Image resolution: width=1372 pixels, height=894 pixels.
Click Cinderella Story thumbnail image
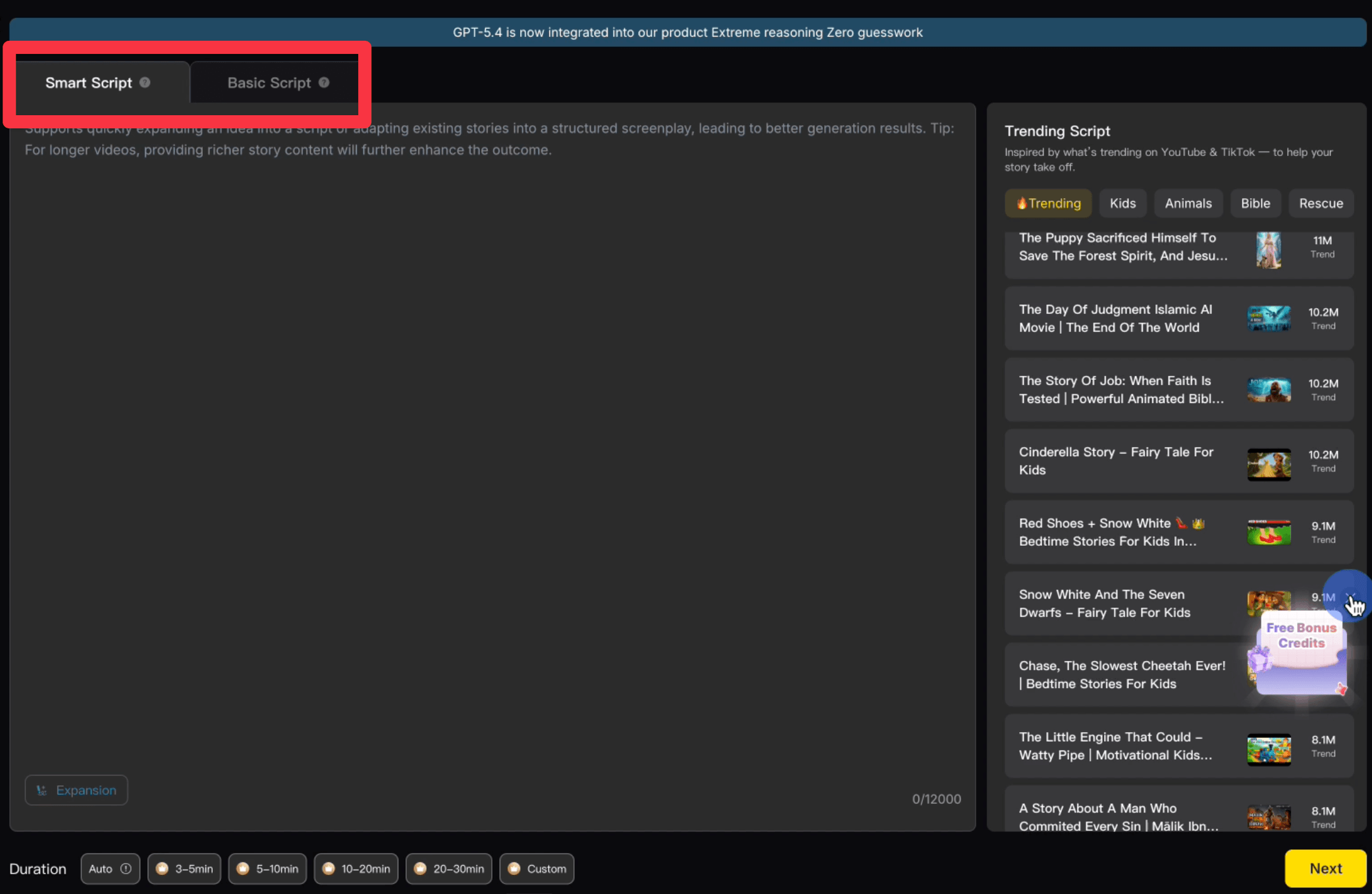pyautogui.click(x=1269, y=464)
